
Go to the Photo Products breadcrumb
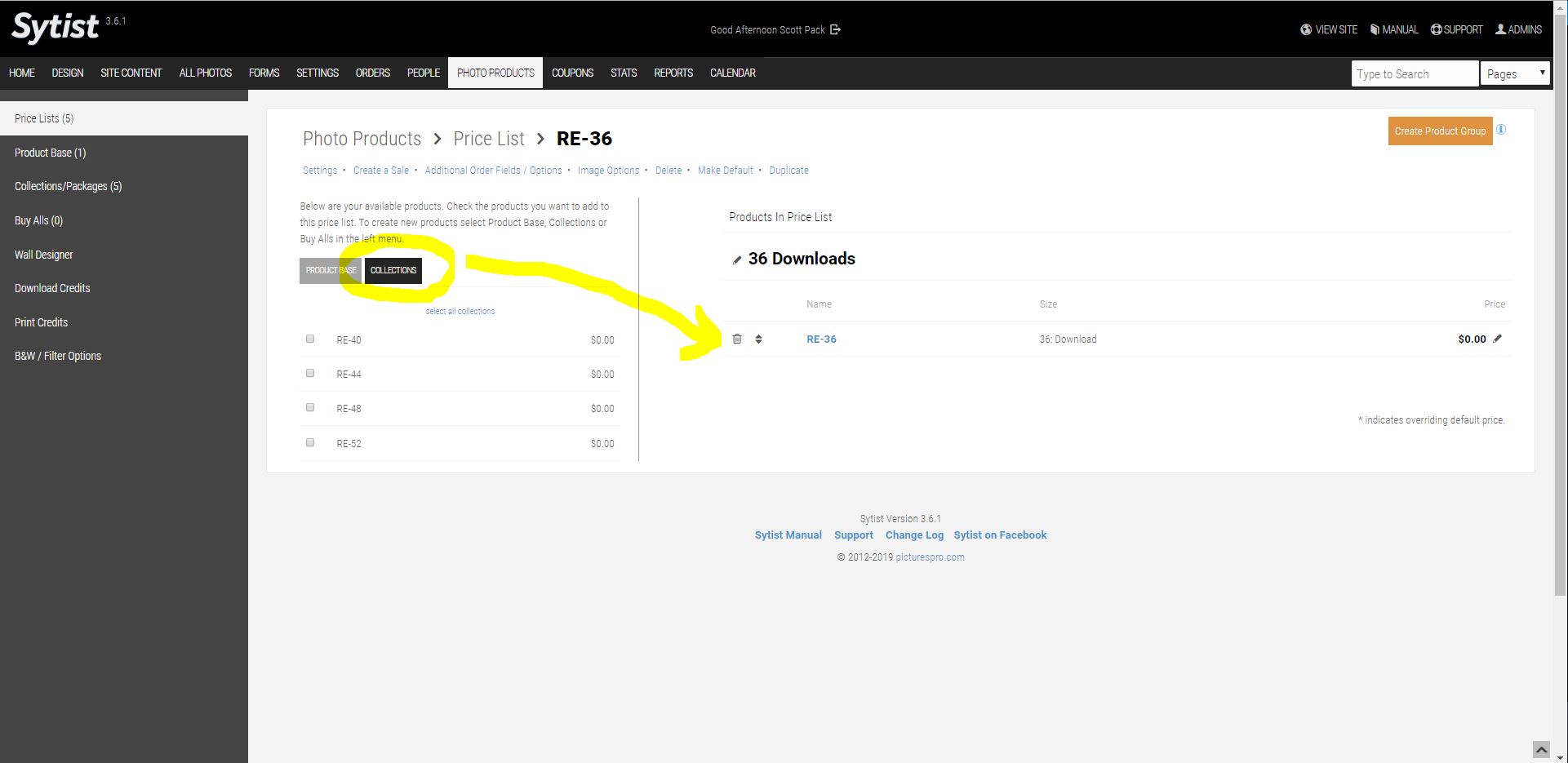[x=362, y=139]
